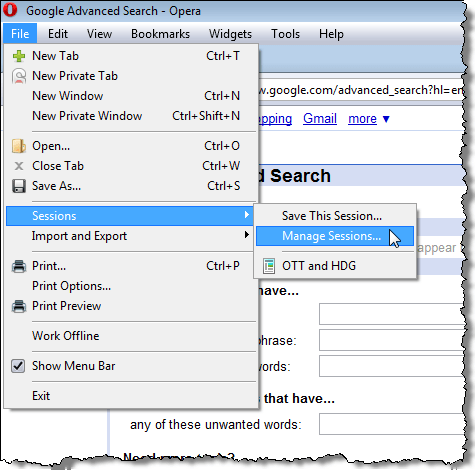Screen dimensions: 475x470
Task: Open the Google 'more' dropdown arrow
Action: [x=386, y=119]
